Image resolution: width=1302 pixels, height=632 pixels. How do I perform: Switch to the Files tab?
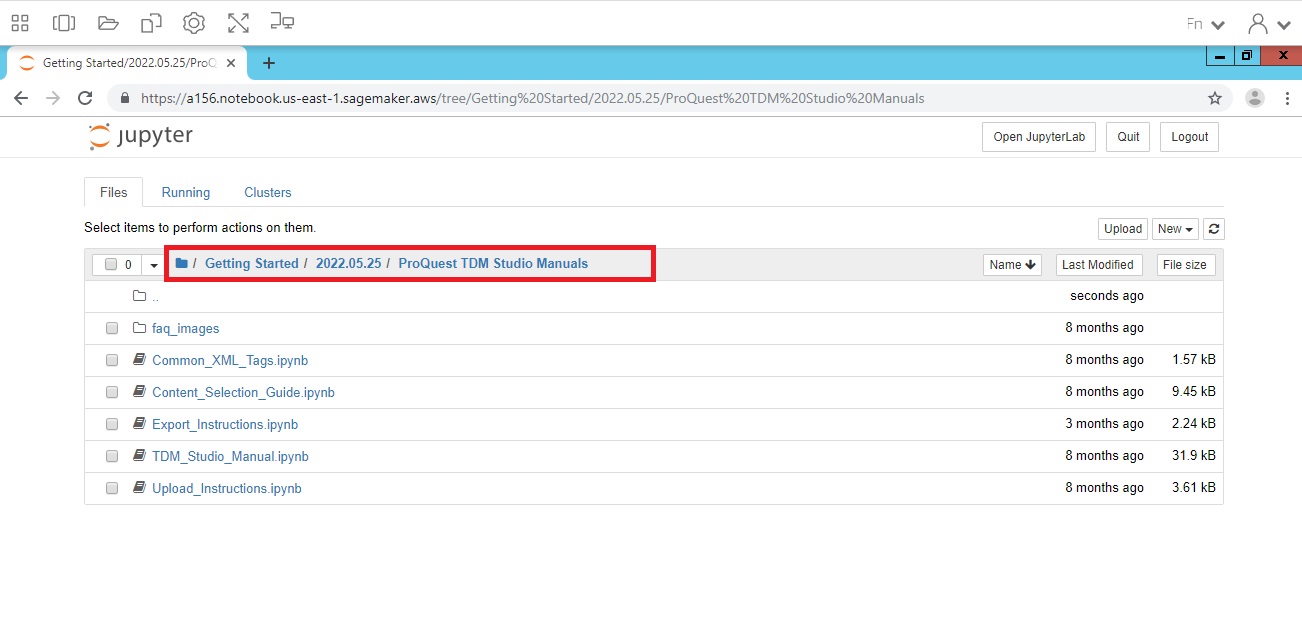[x=114, y=192]
